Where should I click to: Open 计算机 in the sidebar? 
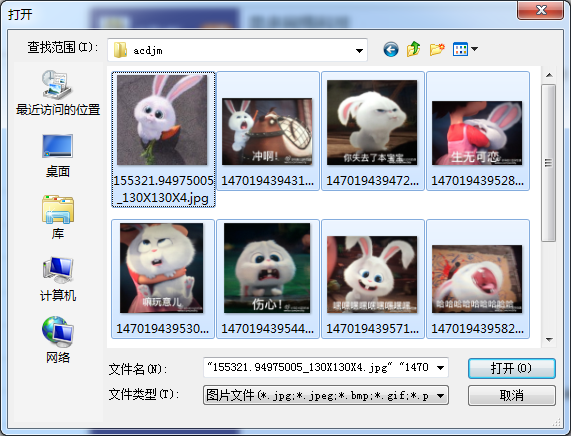tap(58, 279)
